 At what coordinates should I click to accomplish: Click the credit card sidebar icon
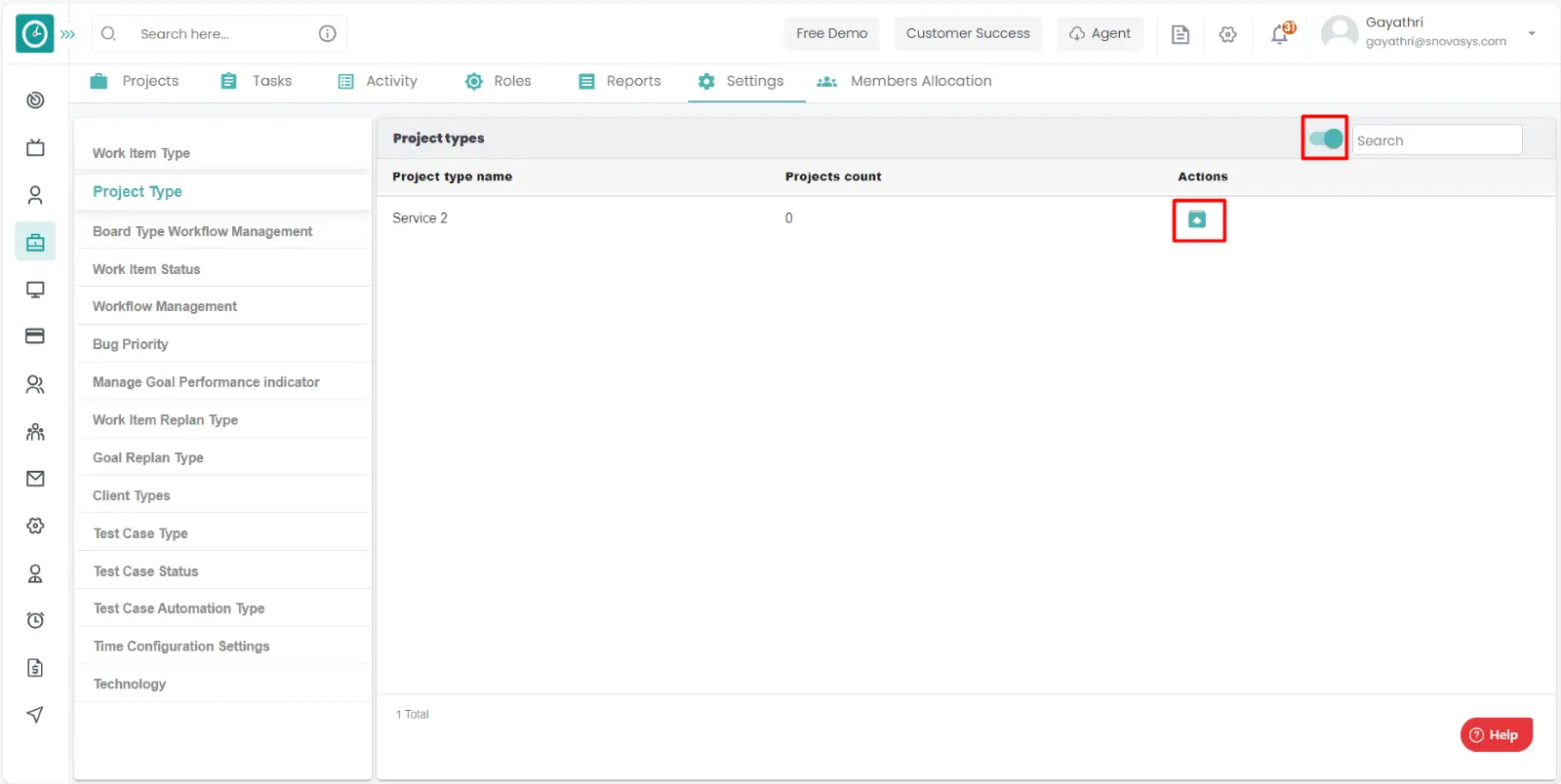coord(35,336)
